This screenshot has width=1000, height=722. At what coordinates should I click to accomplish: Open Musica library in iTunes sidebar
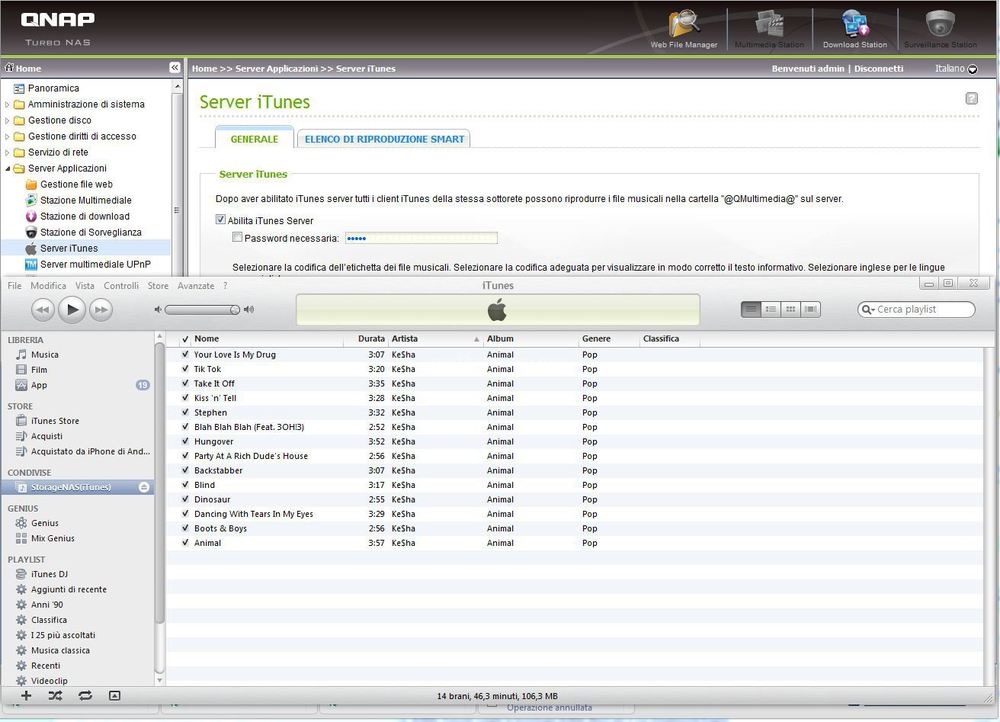pyautogui.click(x=45, y=355)
